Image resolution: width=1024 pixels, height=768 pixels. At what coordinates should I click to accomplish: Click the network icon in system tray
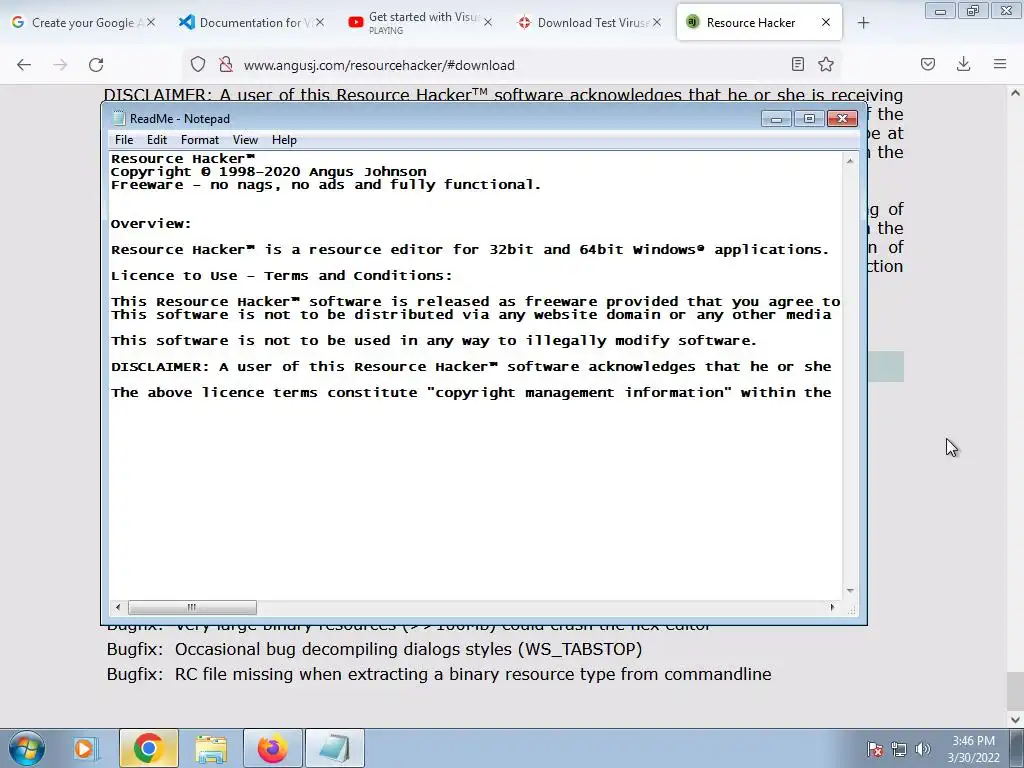[899, 749]
